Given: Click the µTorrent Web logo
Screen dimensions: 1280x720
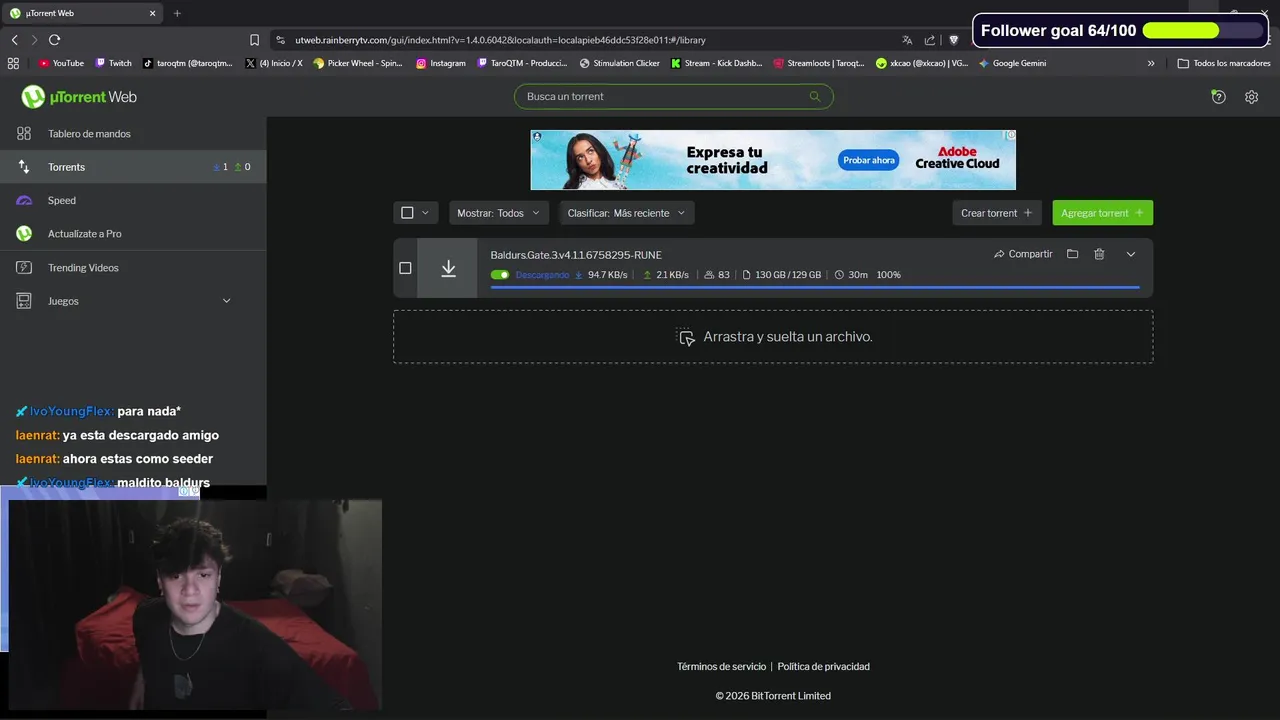Looking at the screenshot, I should (79, 97).
